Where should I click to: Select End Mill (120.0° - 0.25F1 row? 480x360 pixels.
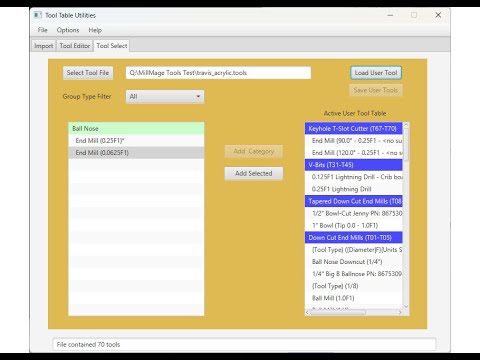354,153
